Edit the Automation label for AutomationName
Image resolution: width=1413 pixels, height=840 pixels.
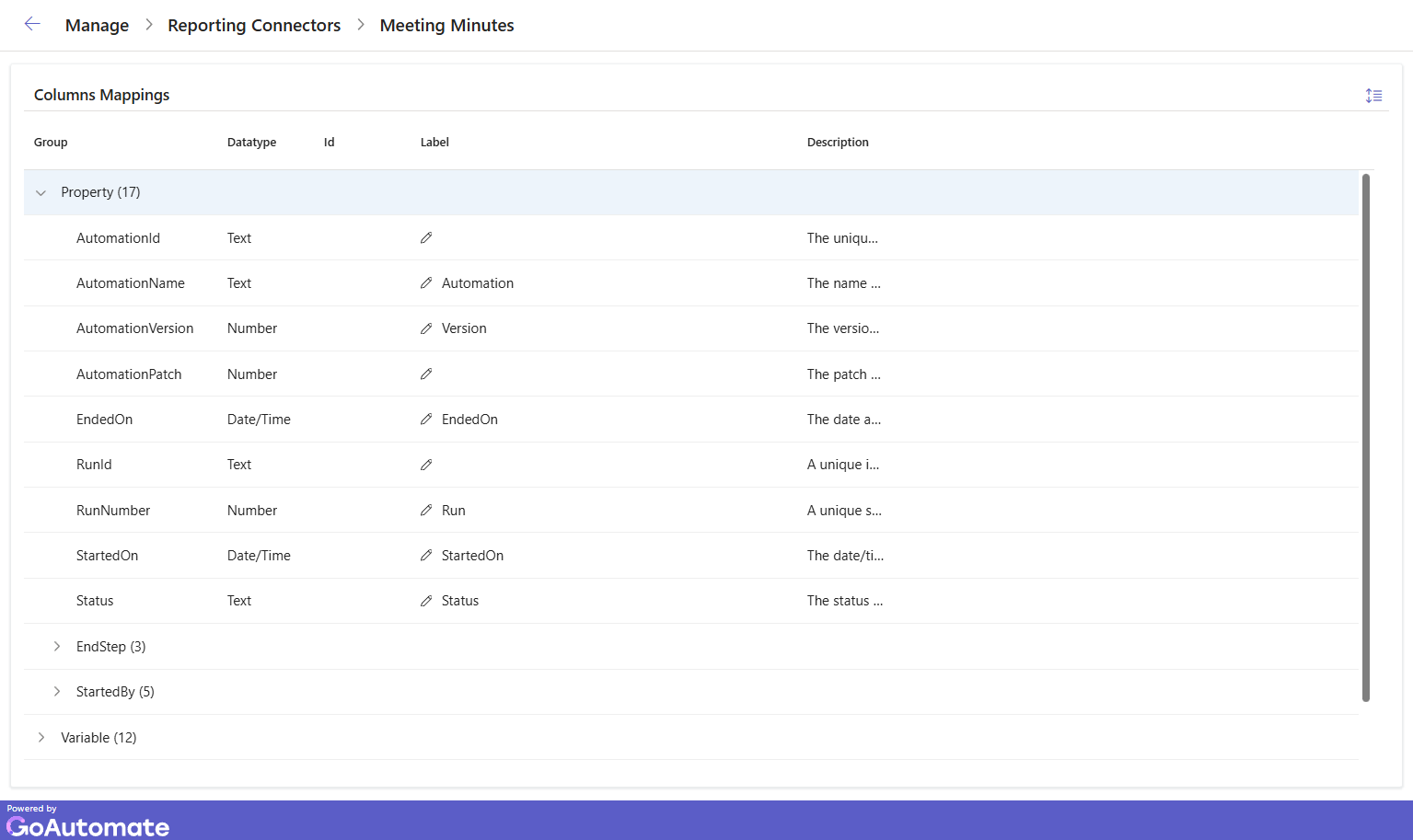point(426,283)
